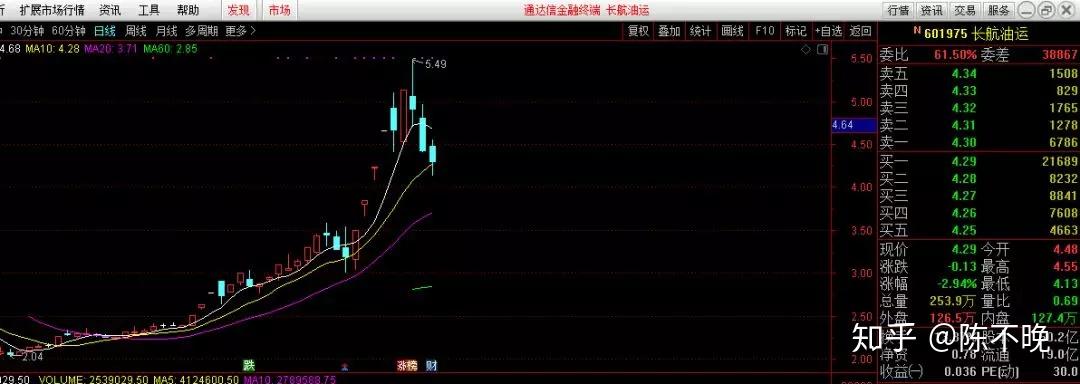Click the 服务 button
Screen dimensions: 1080x384
coord(999,10)
